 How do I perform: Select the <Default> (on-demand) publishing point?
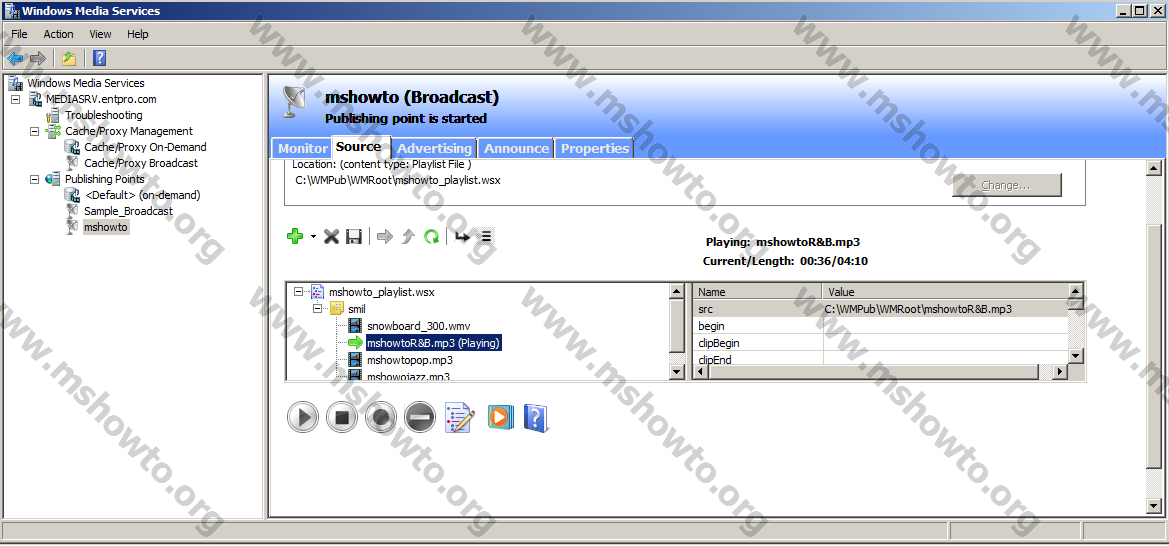142,195
